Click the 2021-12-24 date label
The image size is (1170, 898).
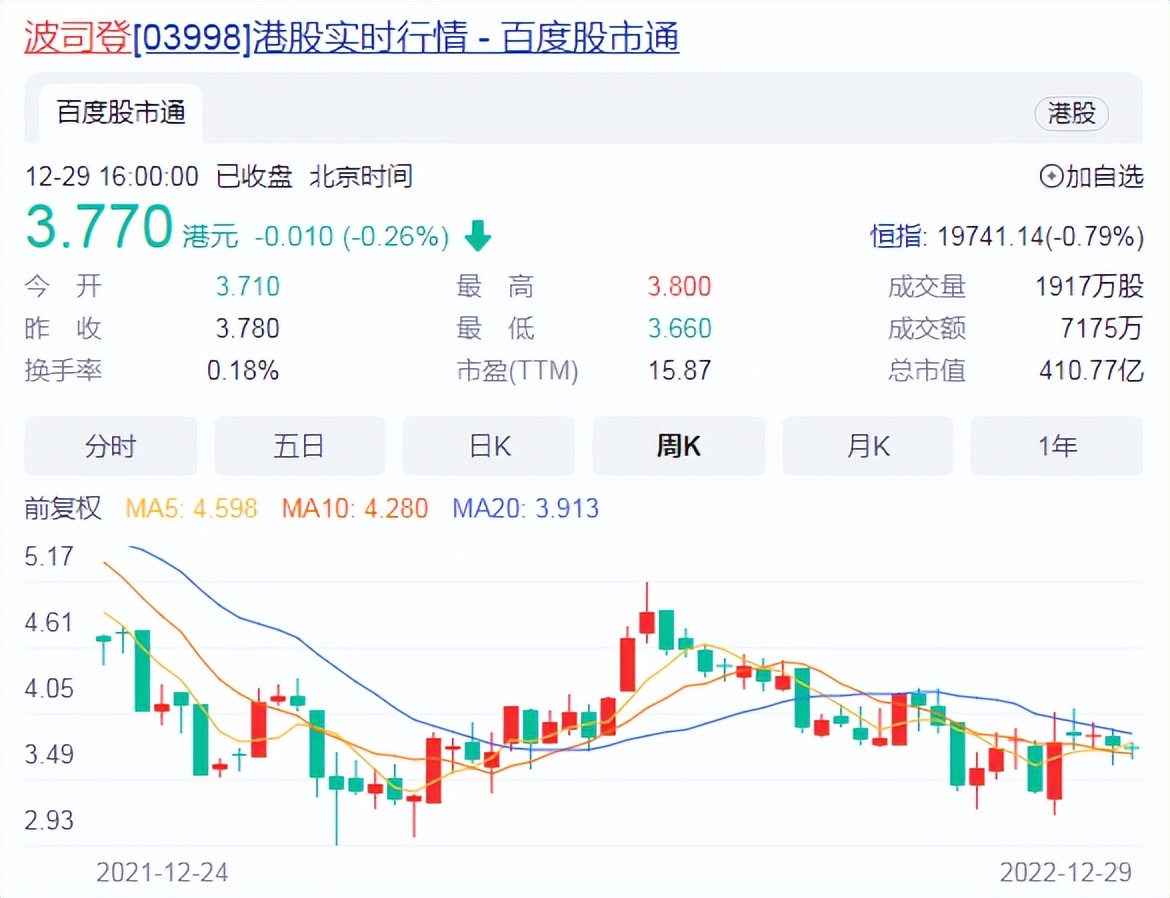(162, 873)
